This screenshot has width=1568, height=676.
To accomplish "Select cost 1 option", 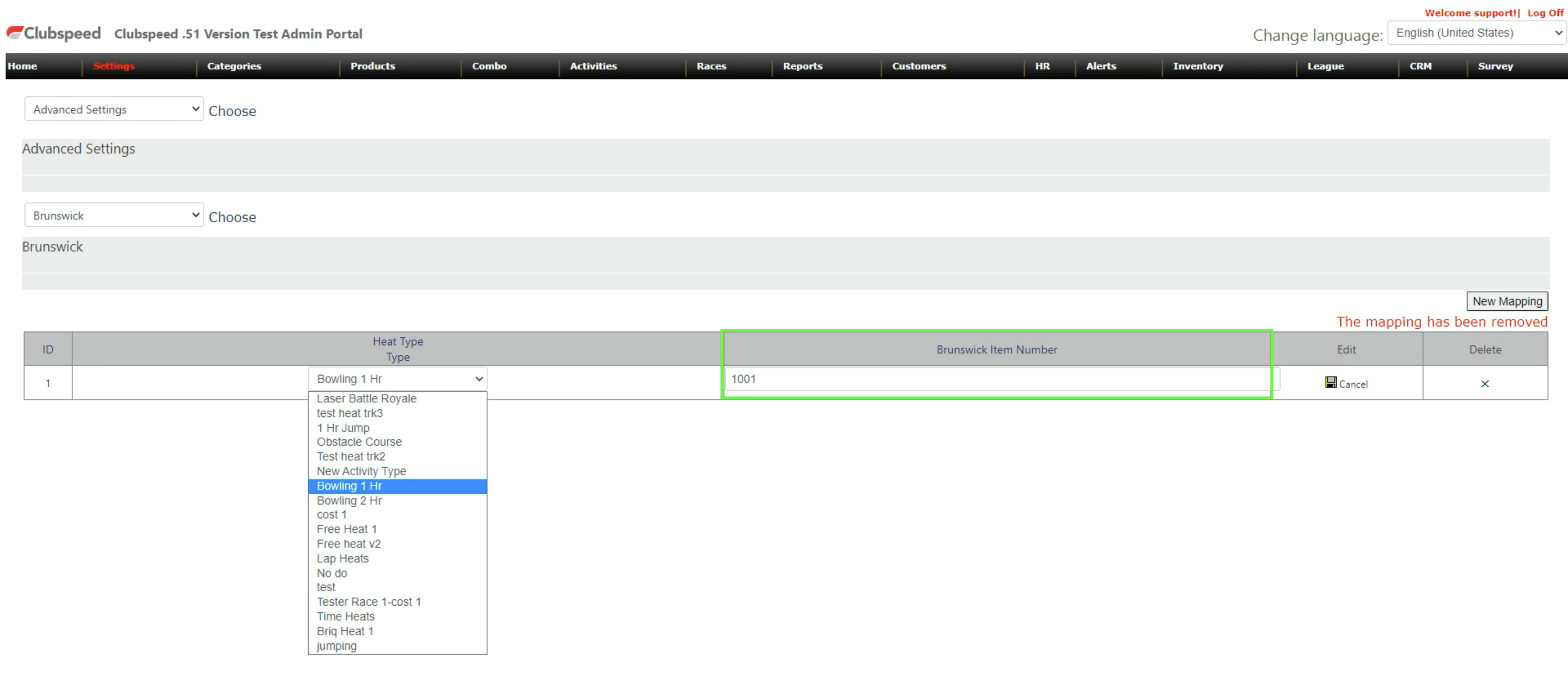I will 397,515.
